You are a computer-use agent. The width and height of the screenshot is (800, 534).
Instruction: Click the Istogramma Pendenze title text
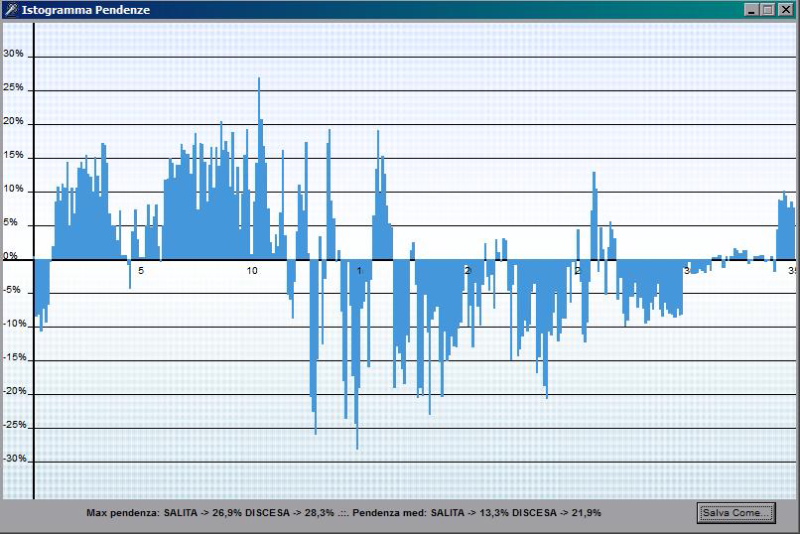[x=86, y=10]
